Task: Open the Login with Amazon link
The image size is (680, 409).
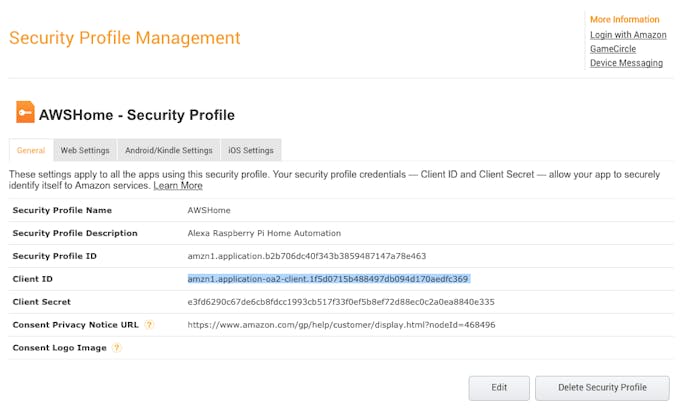Action: click(x=628, y=35)
